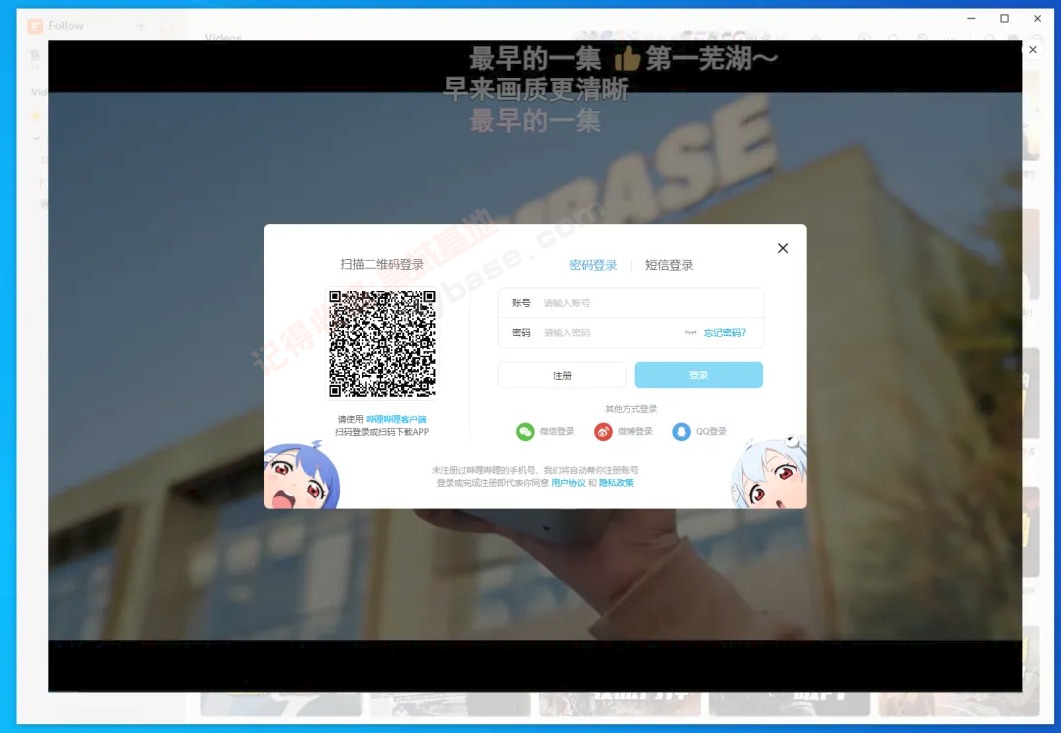Click the blue 登录 login button
This screenshot has height=733, width=1061.
tap(698, 375)
